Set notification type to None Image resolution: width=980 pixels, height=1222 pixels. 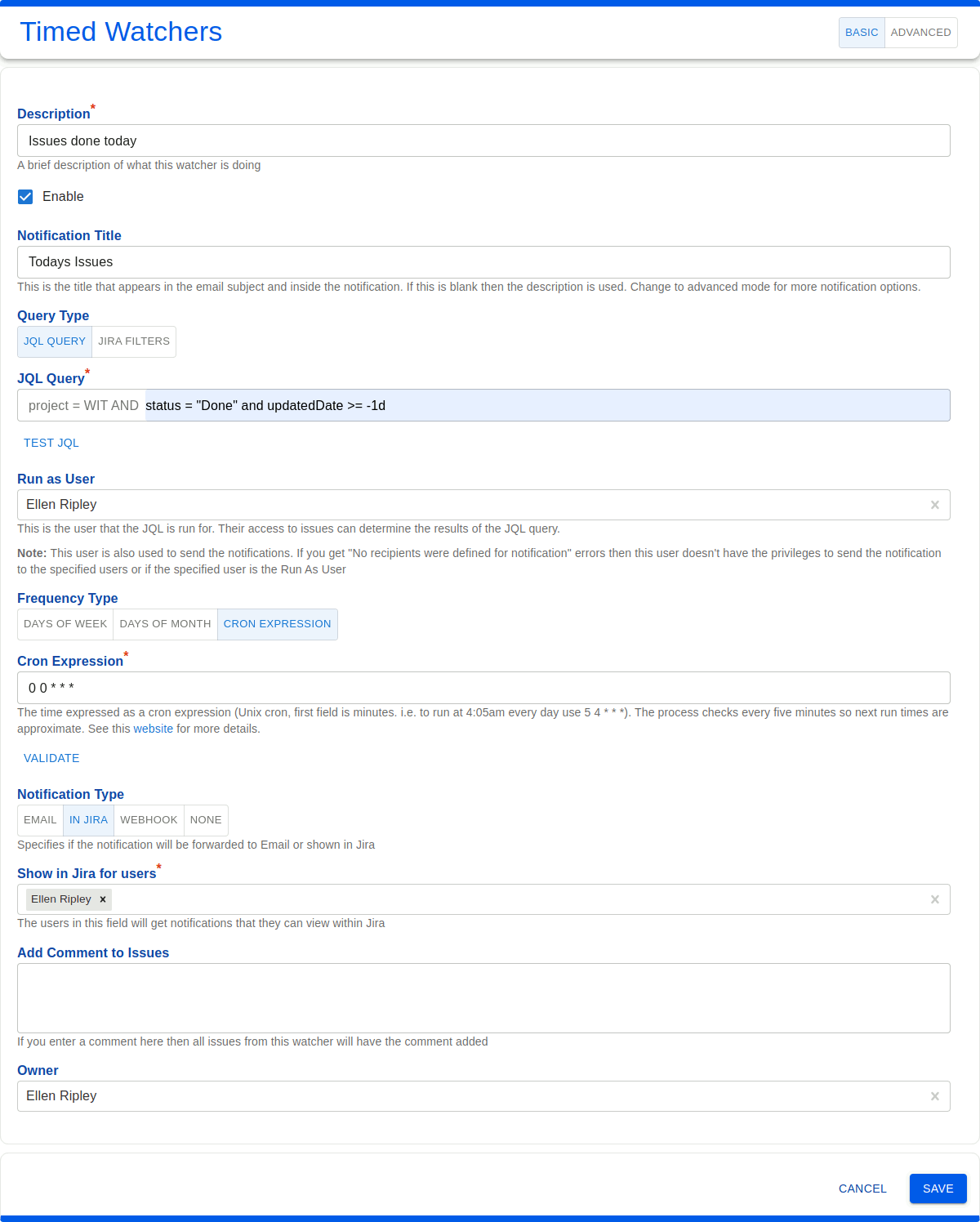point(206,820)
